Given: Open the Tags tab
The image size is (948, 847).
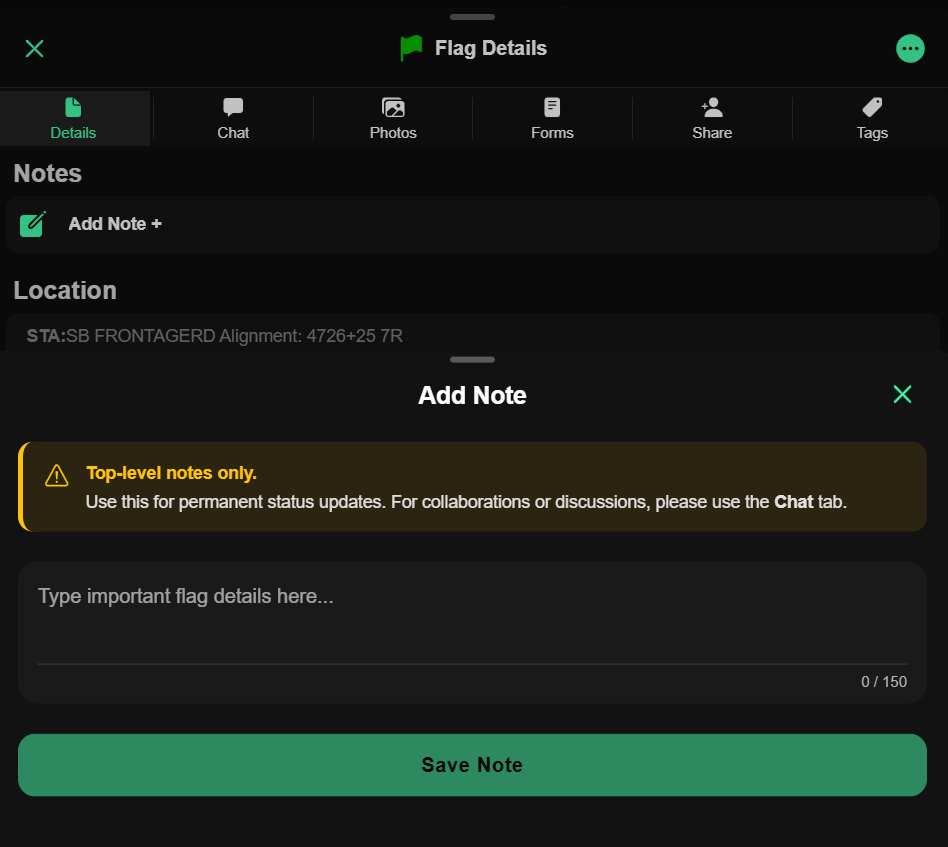Looking at the screenshot, I should pyautogui.click(x=872, y=119).
